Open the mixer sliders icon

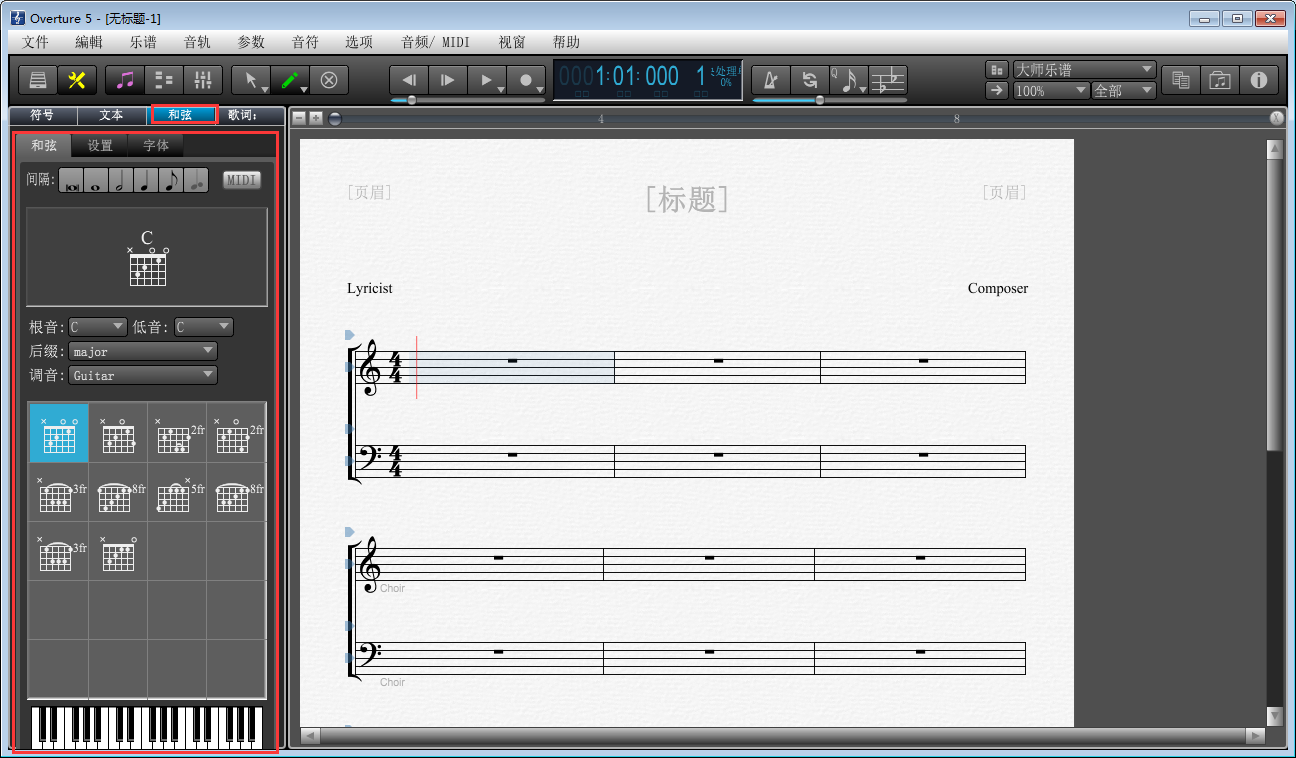click(x=203, y=80)
